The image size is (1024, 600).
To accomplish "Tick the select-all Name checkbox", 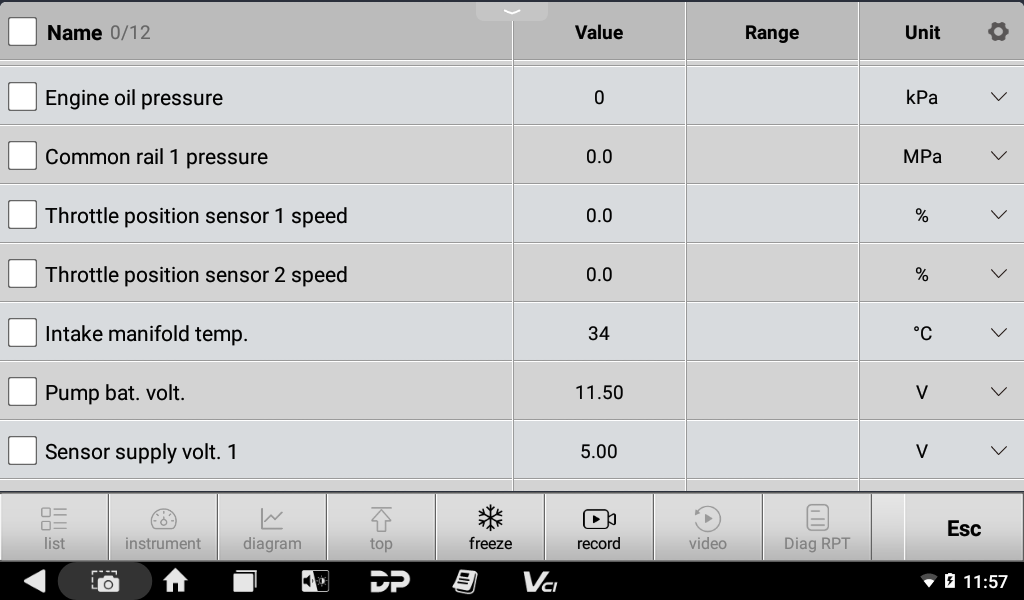I will tap(23, 32).
